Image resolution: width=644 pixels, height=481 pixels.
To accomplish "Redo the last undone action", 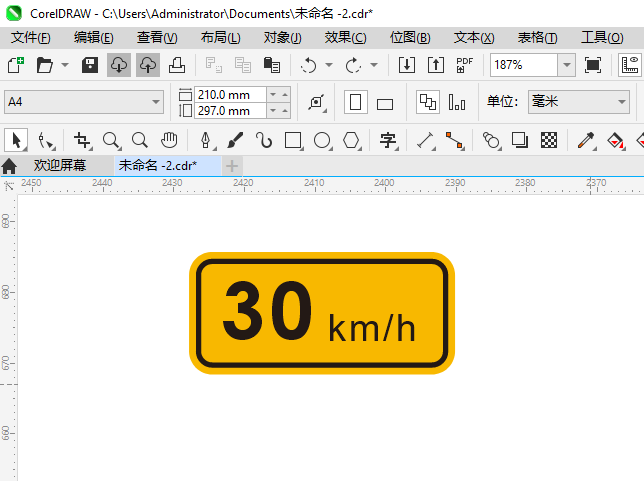I will coord(354,65).
